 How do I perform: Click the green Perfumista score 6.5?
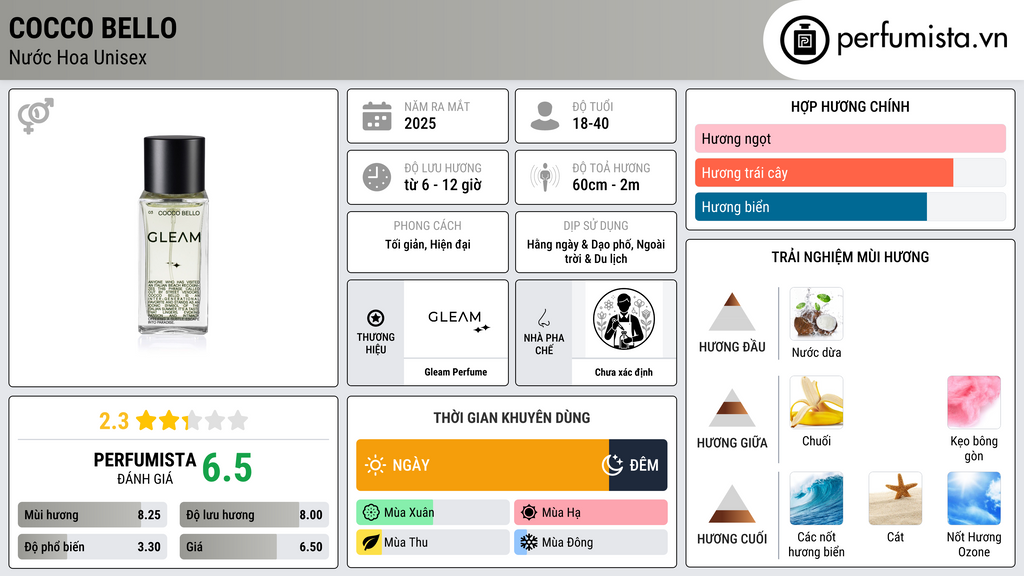(227, 468)
